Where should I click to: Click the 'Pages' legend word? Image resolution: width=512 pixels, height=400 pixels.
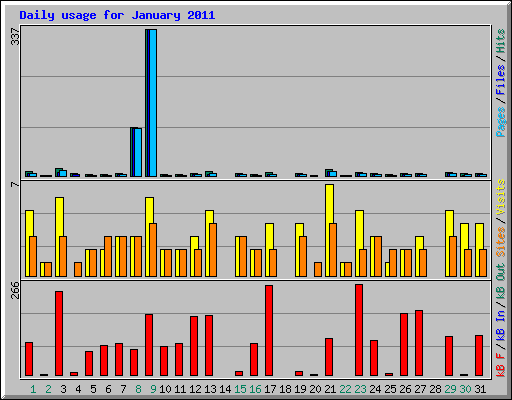pos(501,122)
